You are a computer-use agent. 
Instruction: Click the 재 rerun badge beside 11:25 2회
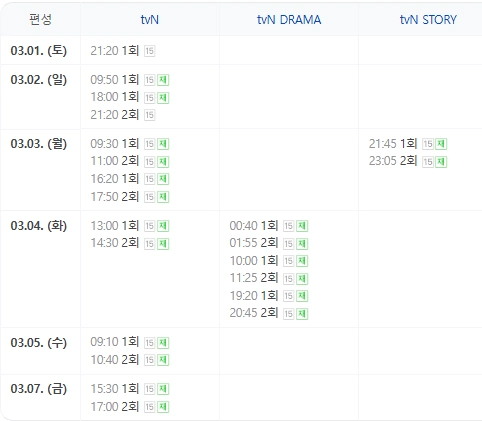302,278
